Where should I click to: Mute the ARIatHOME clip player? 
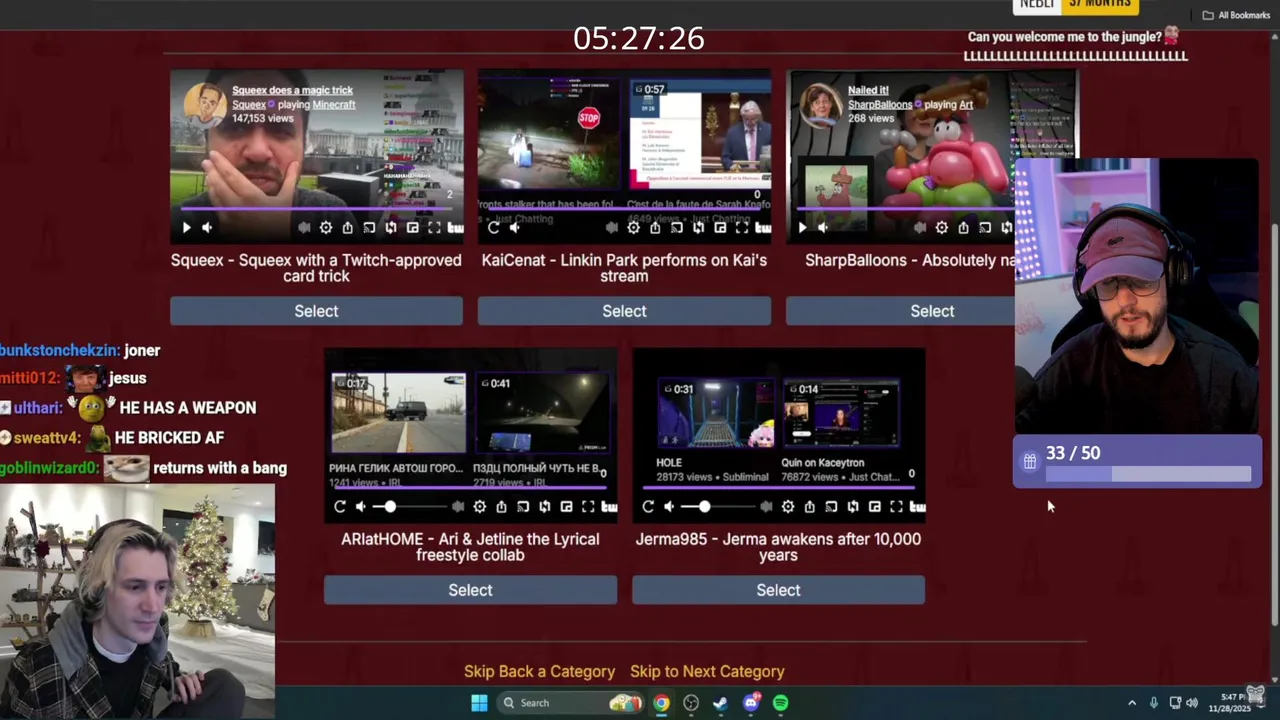(x=361, y=507)
